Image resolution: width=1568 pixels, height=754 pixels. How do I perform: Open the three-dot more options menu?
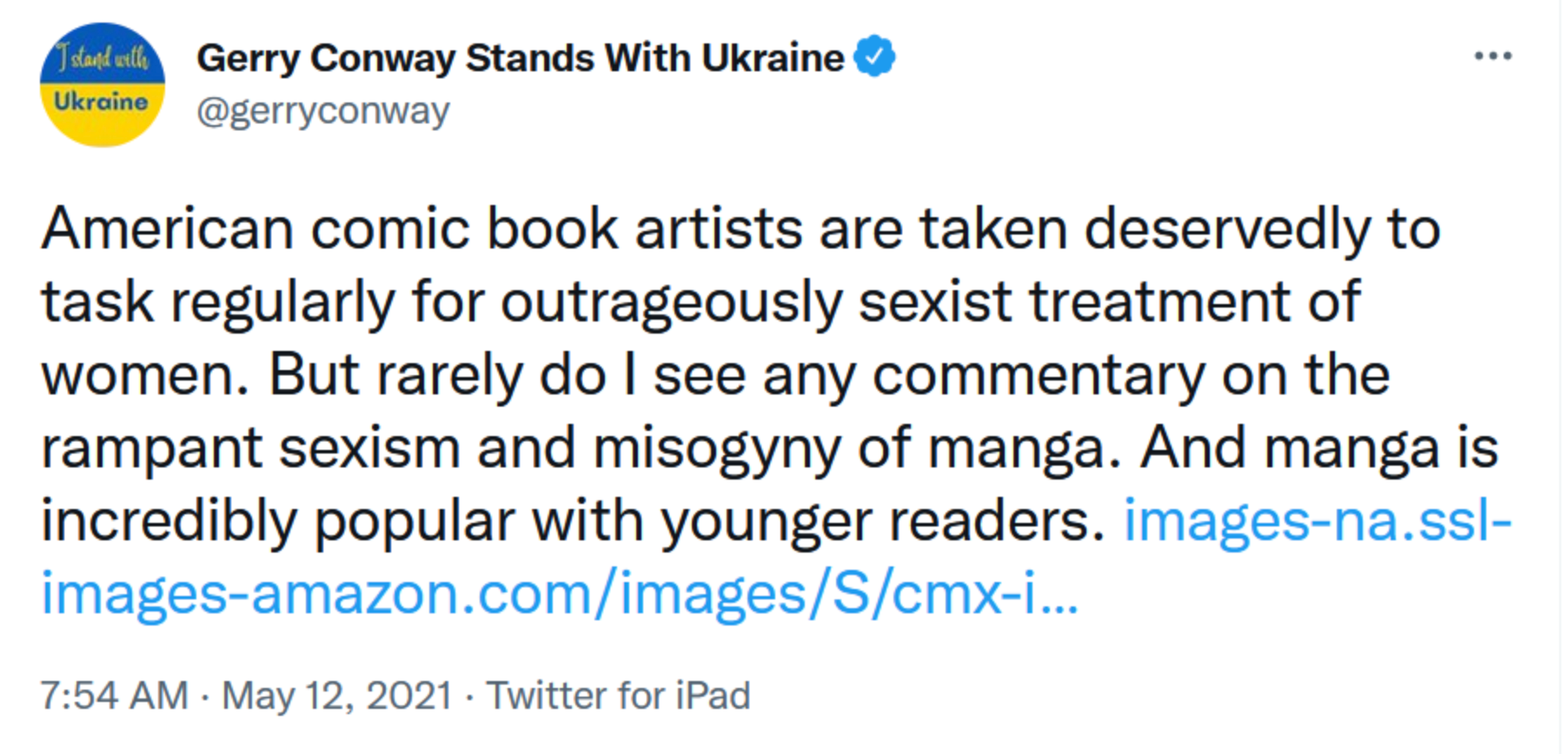coord(1492,56)
